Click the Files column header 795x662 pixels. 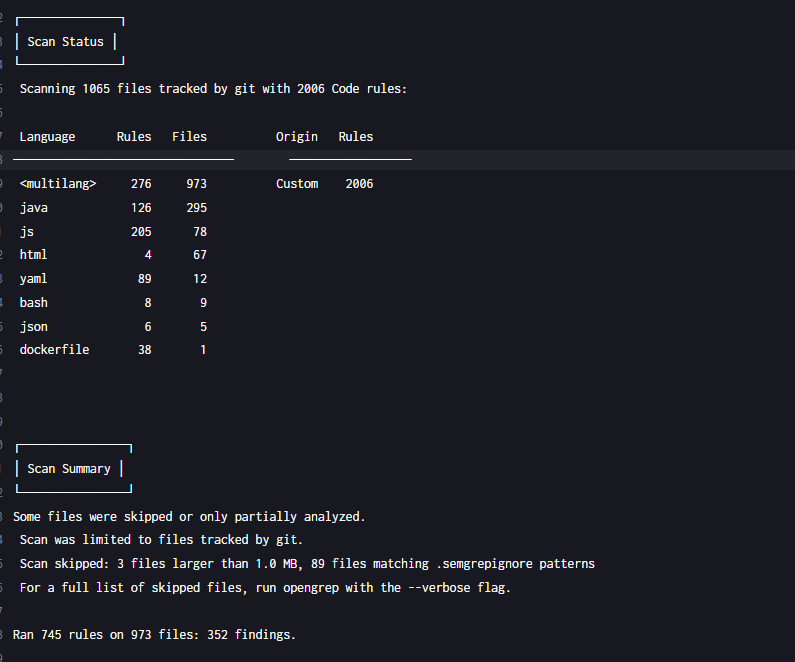pos(189,137)
